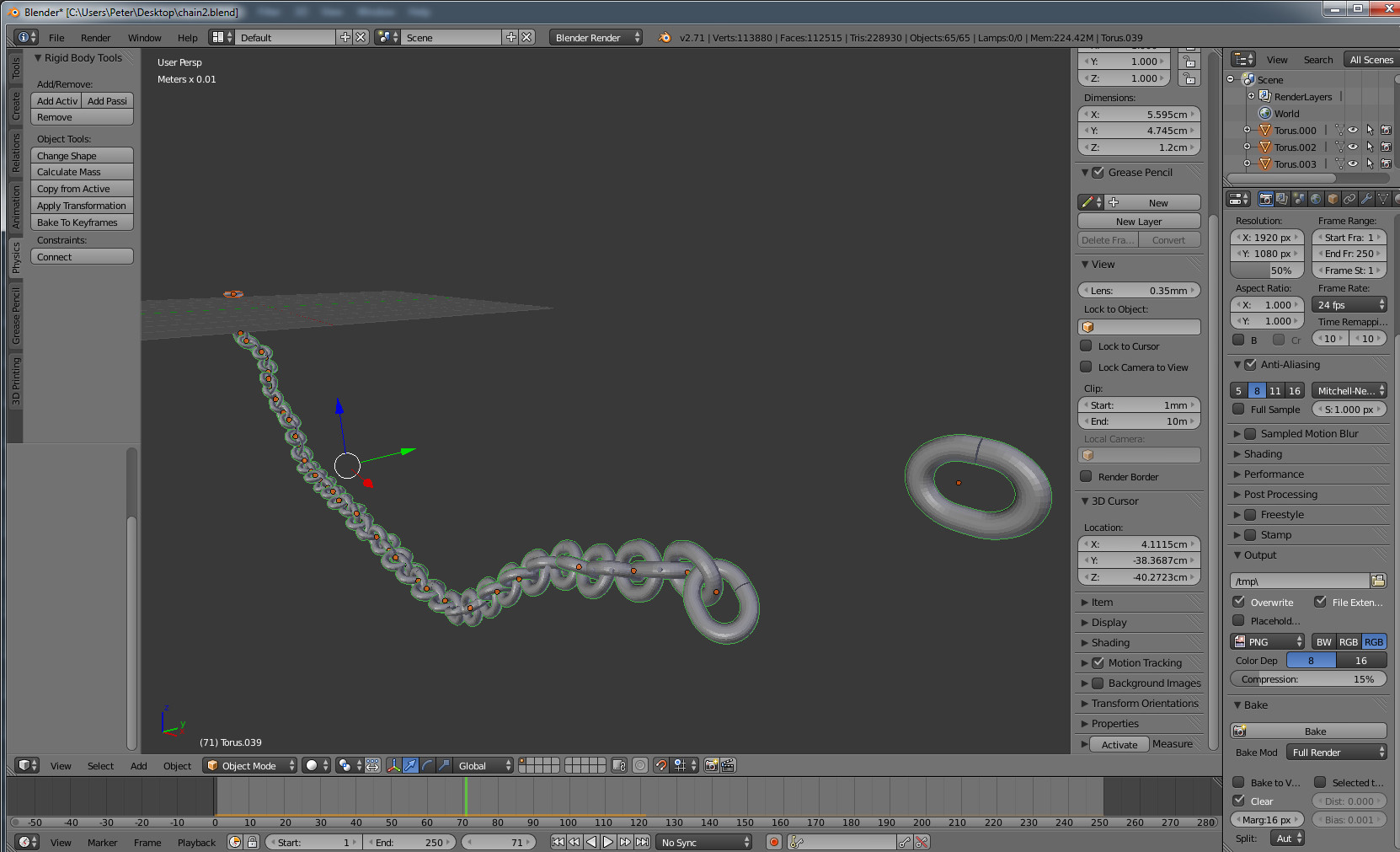Adjust the Compression 15% slider
The height and width of the screenshot is (852, 1400).
[1309, 679]
